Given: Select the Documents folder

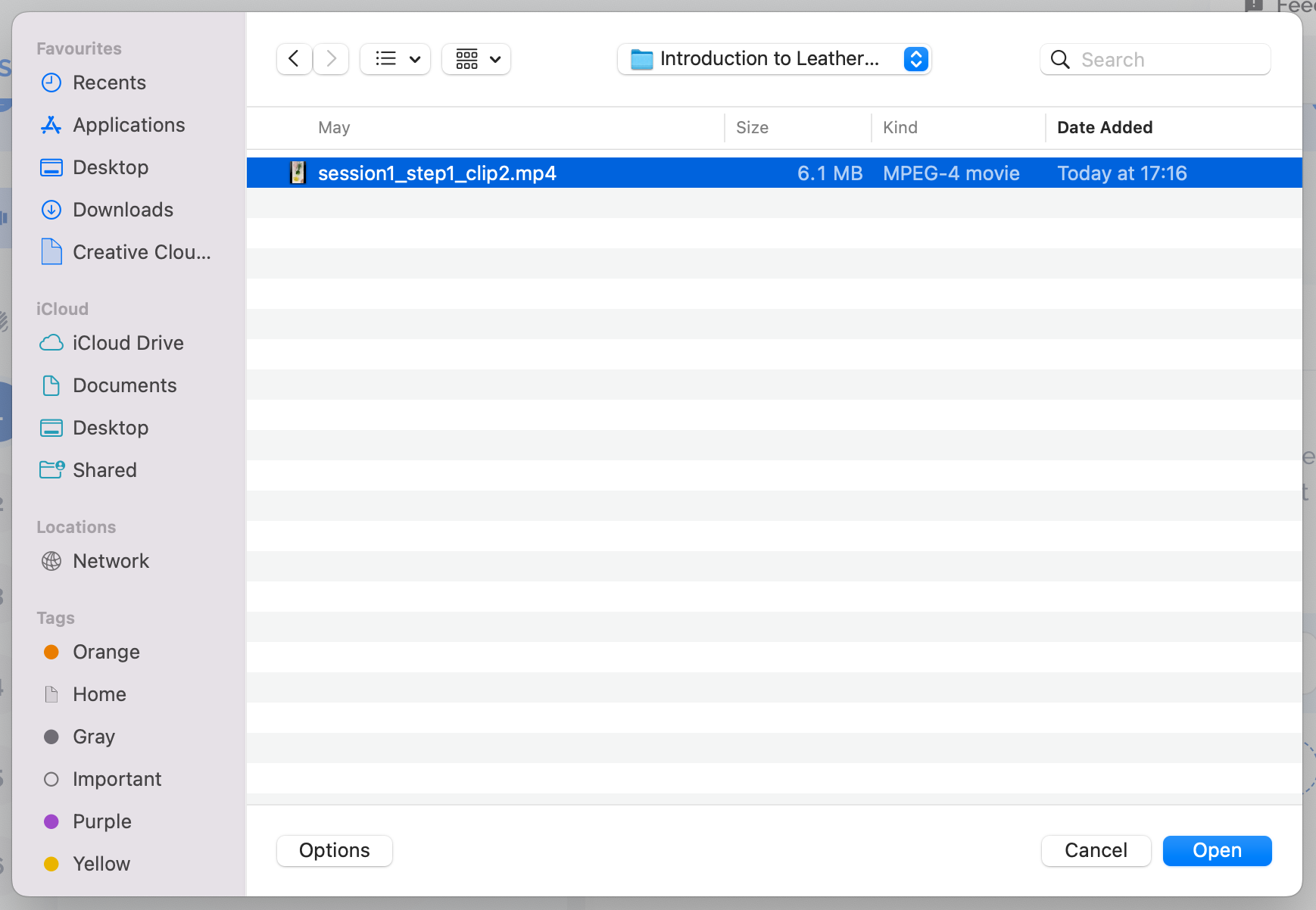Looking at the screenshot, I should coord(125,385).
